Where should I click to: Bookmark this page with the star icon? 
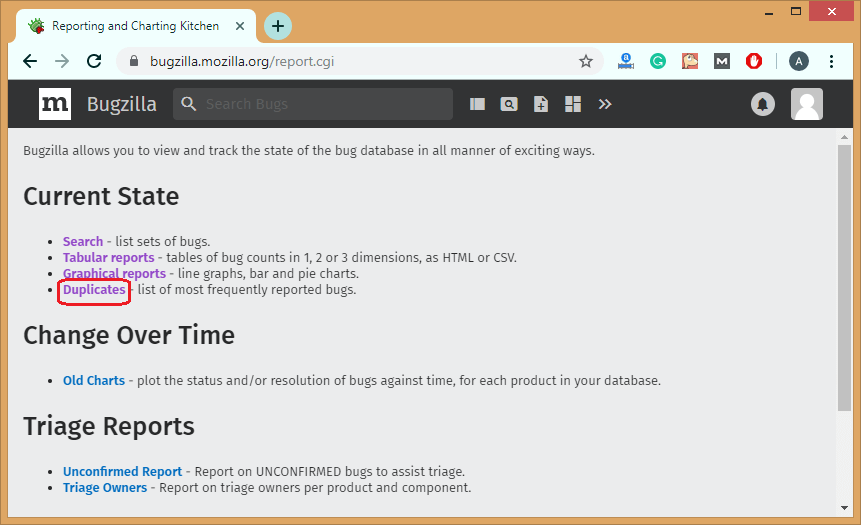pos(586,61)
